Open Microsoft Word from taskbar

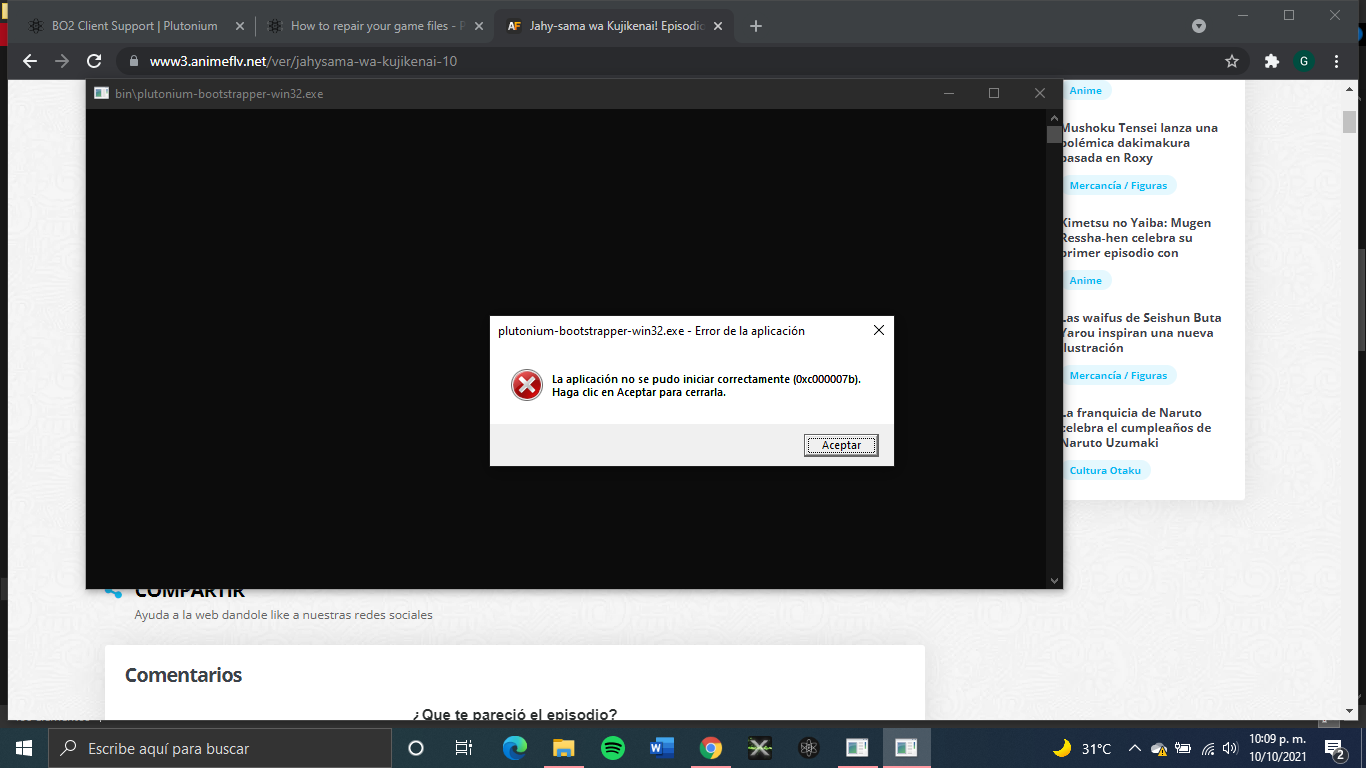click(662, 748)
